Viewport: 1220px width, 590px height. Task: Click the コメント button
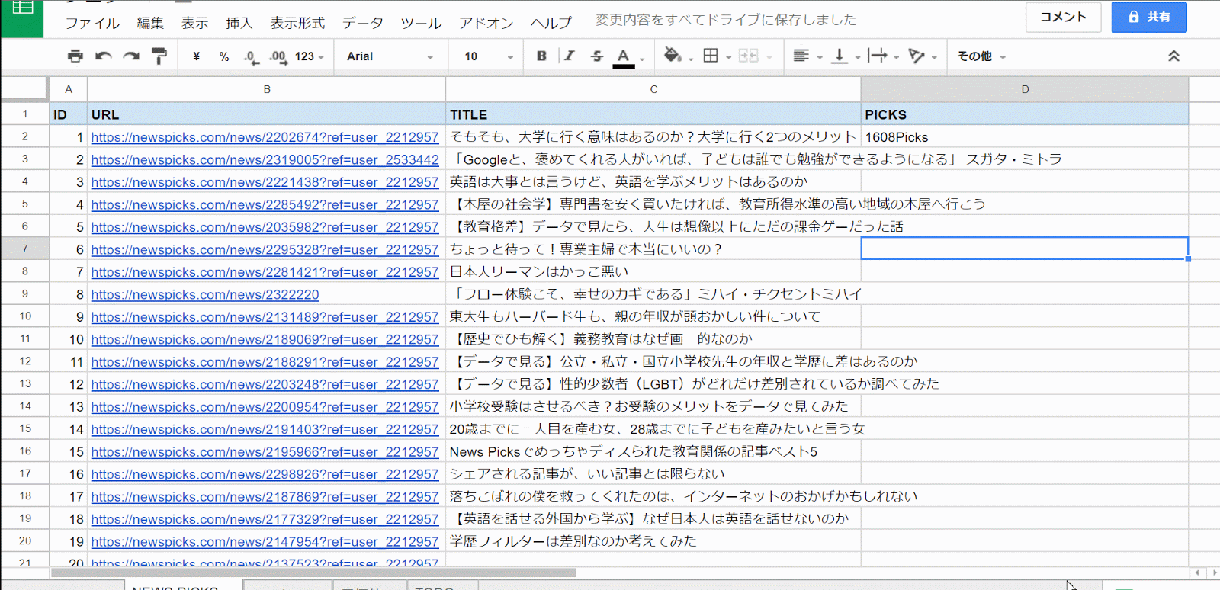tap(1063, 17)
